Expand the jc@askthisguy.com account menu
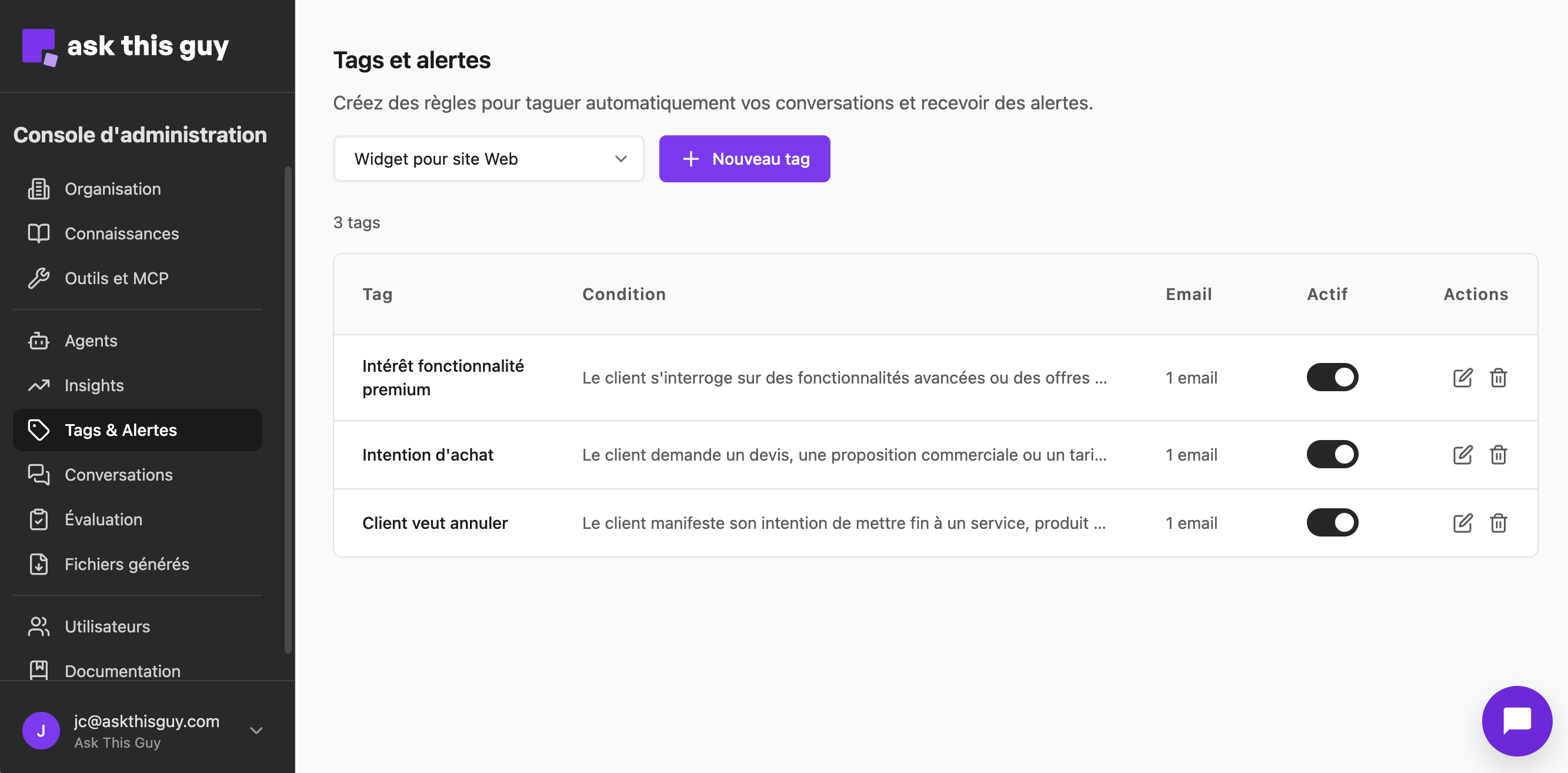The image size is (1568, 773). pos(256,731)
